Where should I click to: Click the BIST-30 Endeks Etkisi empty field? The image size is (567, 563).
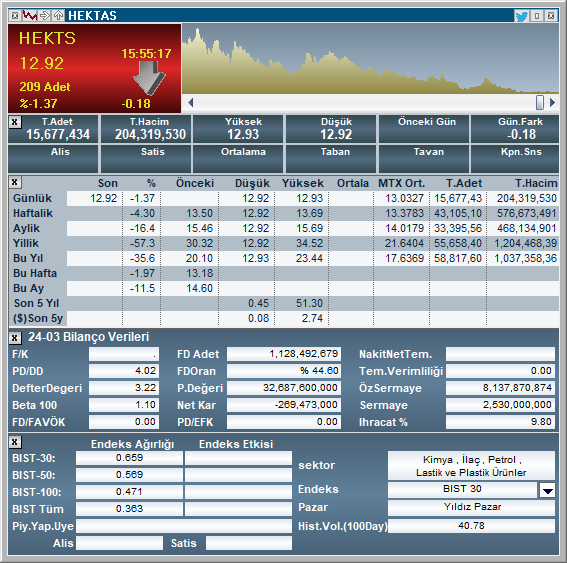238,458
